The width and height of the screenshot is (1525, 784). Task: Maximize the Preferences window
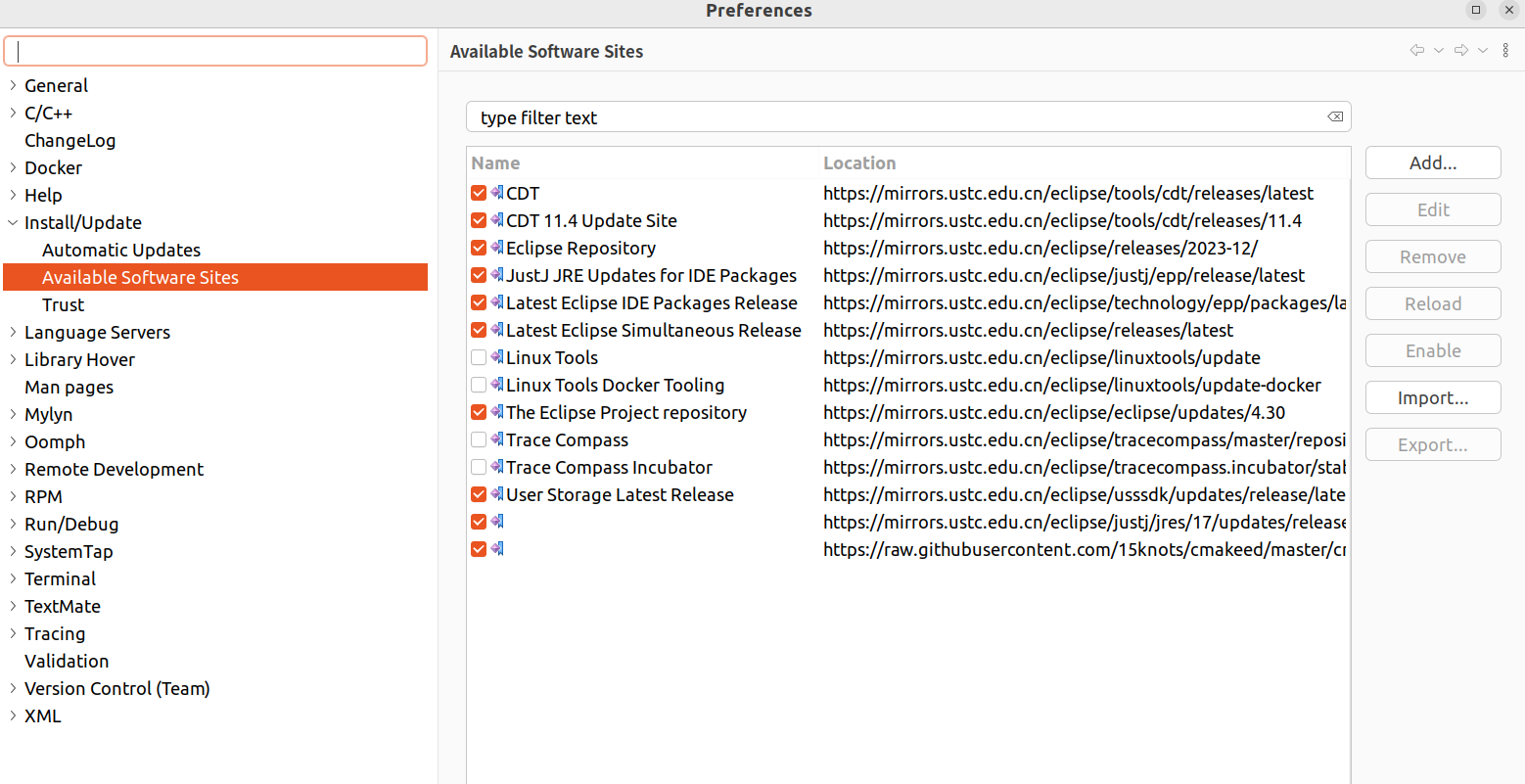(x=1476, y=10)
